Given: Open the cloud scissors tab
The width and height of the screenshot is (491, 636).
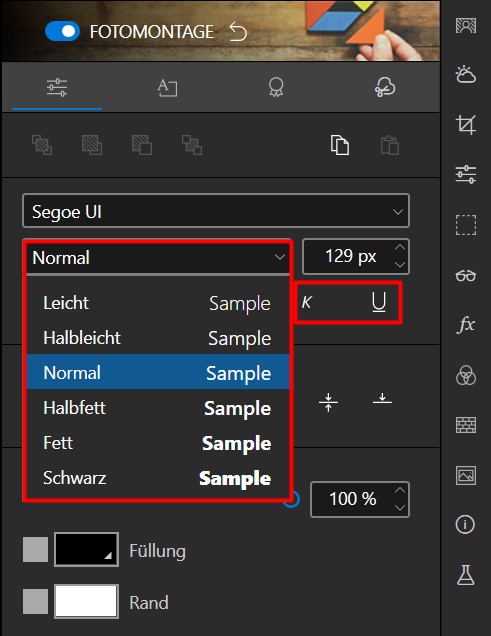Looking at the screenshot, I should (385, 87).
